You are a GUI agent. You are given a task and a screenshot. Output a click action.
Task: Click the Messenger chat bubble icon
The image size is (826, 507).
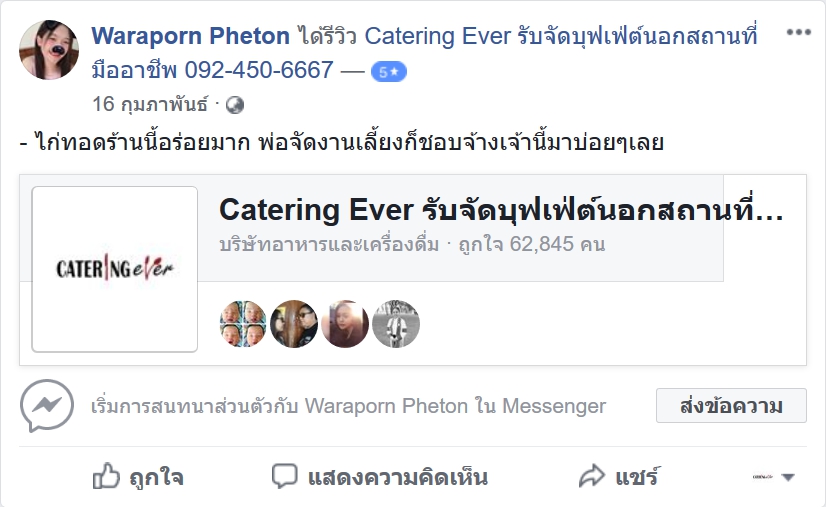pyautogui.click(x=47, y=405)
